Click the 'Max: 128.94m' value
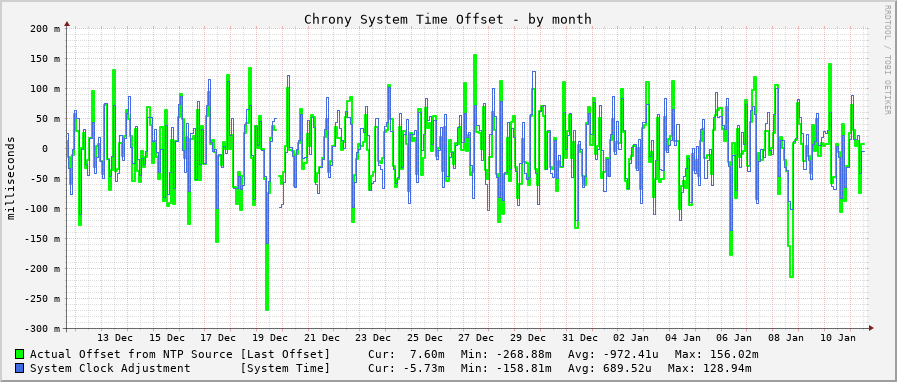897x382 pixels. [x=710, y=368]
